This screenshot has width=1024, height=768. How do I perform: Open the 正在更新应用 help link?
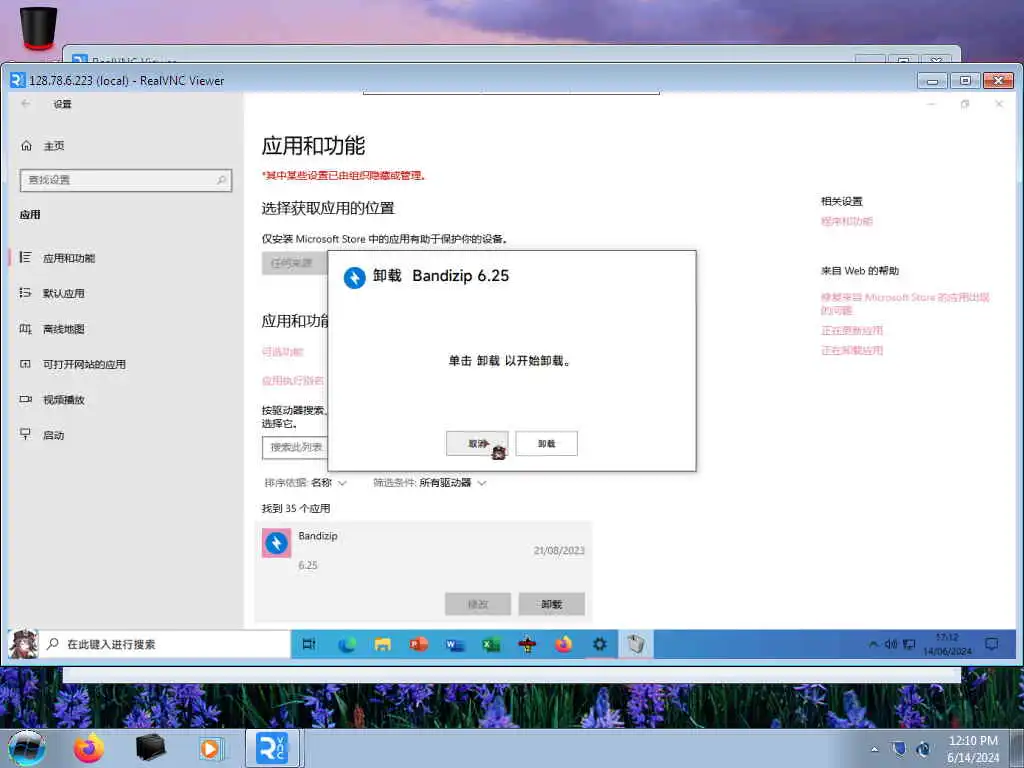coord(852,330)
